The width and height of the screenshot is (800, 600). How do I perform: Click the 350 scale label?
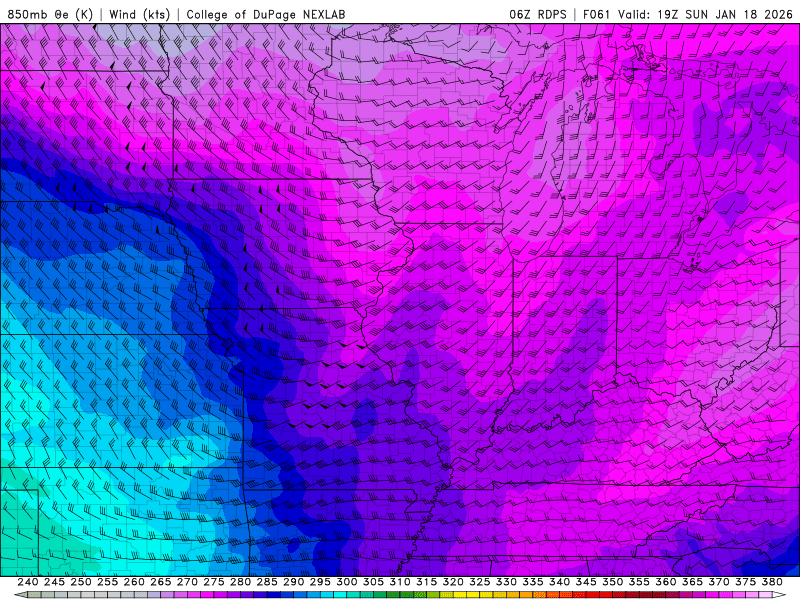tap(612, 582)
